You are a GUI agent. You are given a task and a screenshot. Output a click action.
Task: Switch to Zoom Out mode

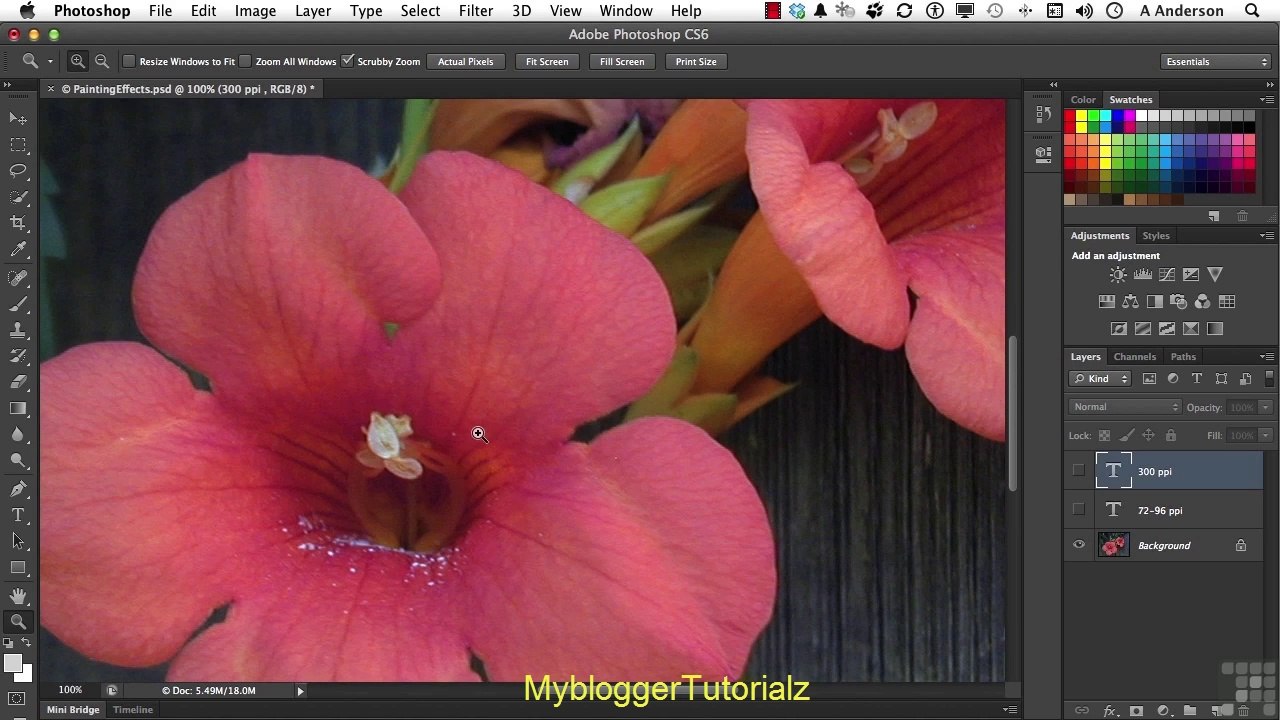click(x=101, y=61)
